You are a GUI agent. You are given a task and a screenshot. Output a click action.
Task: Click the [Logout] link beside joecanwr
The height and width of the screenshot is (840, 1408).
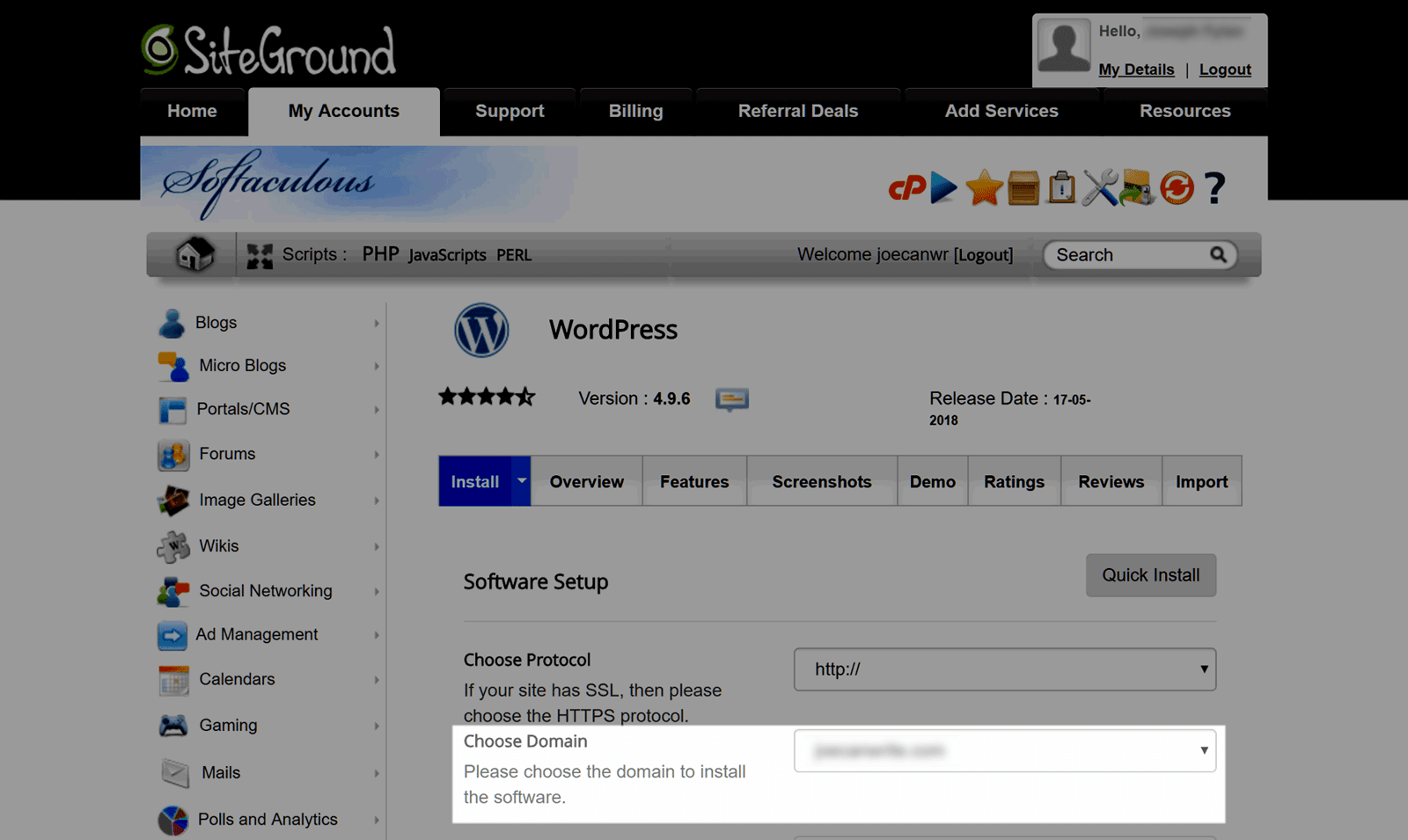(983, 255)
